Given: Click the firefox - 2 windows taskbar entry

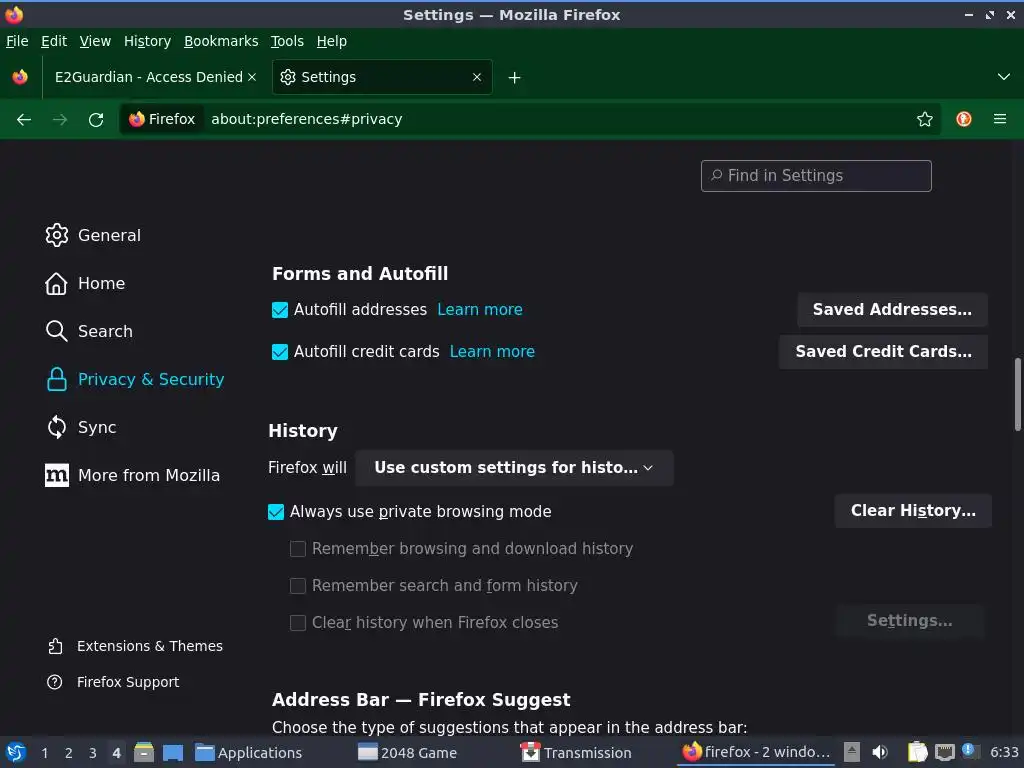Looking at the screenshot, I should tap(756, 752).
